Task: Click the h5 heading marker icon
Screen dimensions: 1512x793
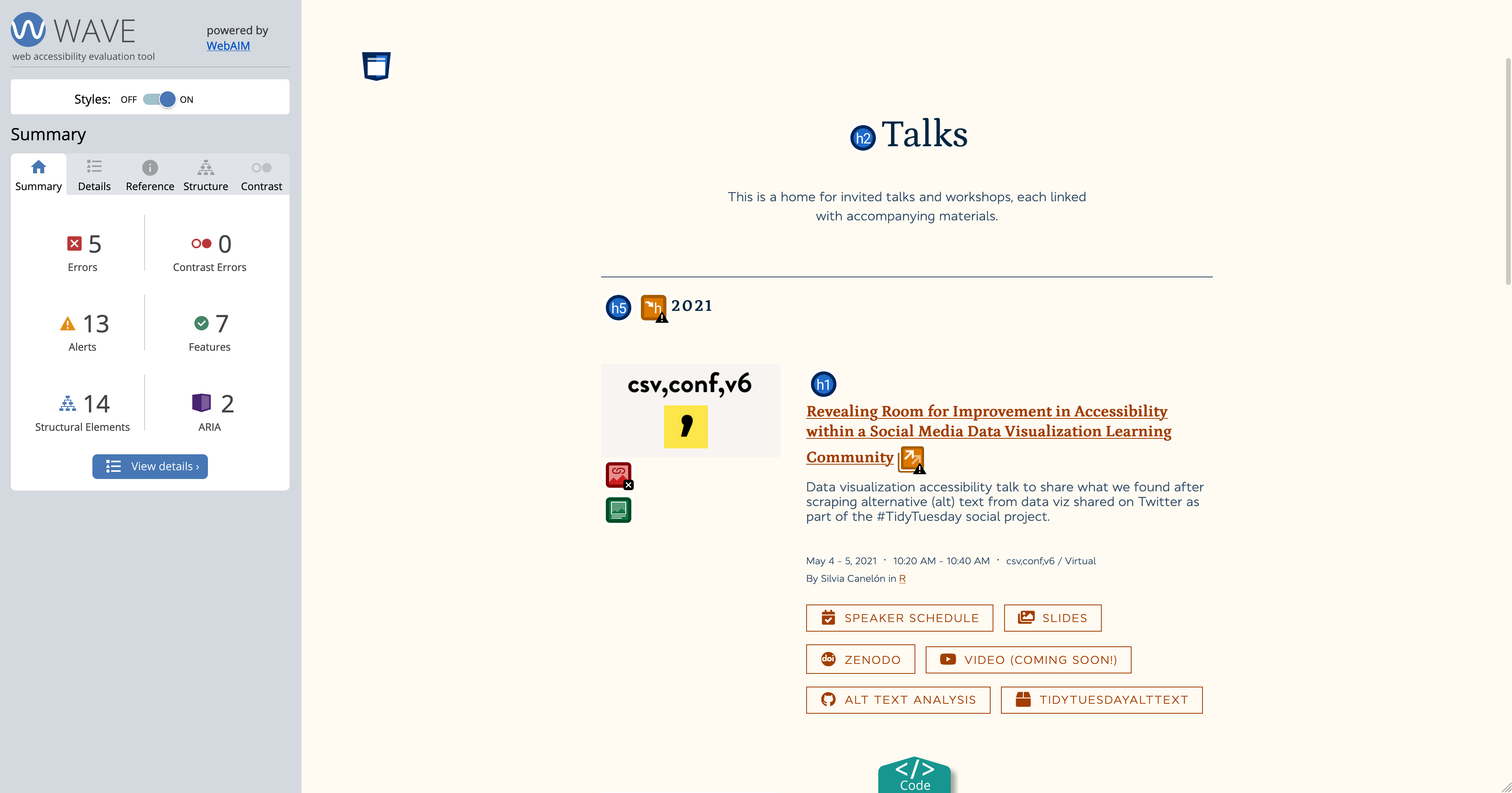Action: point(617,306)
